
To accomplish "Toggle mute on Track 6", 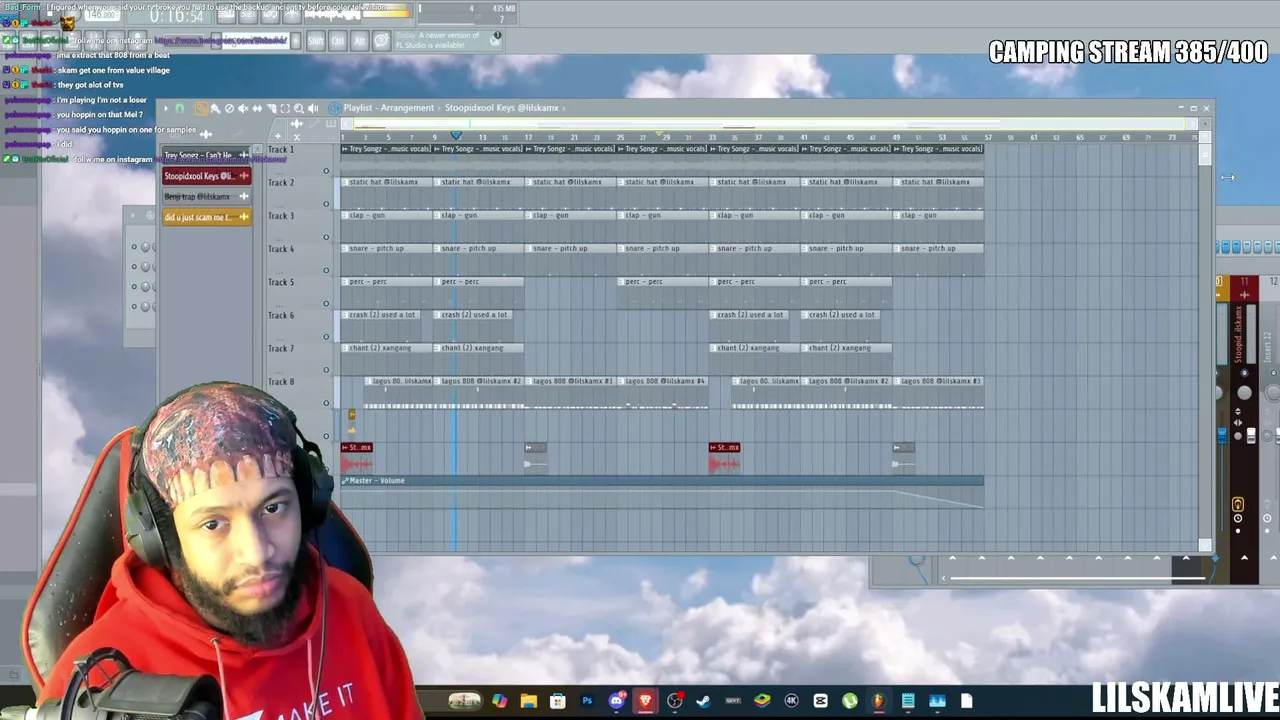I will [326, 337].
